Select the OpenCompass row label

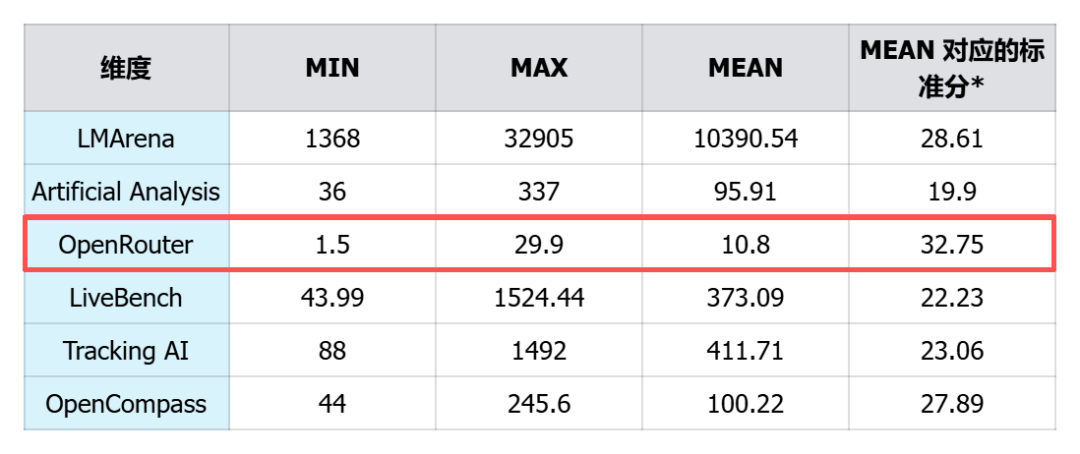(126, 403)
